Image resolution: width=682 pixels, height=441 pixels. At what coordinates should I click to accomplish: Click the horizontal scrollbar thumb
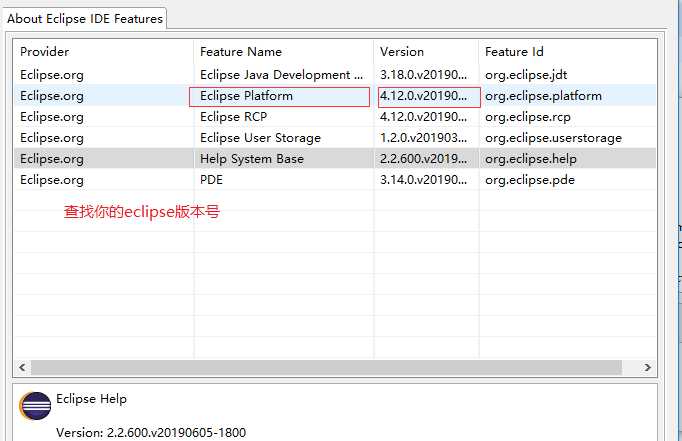[x=326, y=368]
